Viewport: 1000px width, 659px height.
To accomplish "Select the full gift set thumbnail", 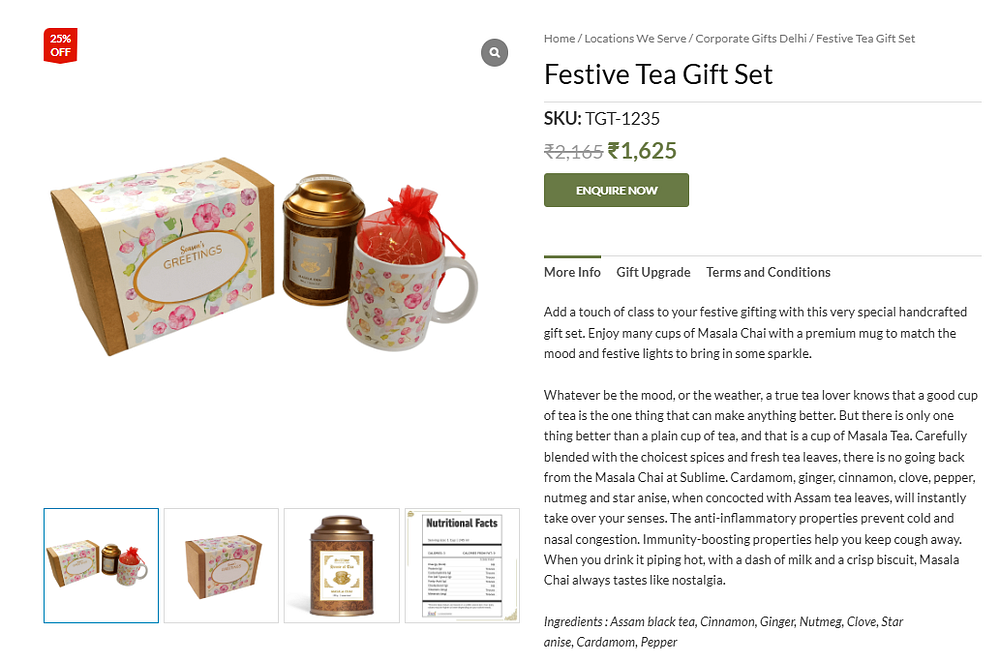I will click(x=101, y=565).
